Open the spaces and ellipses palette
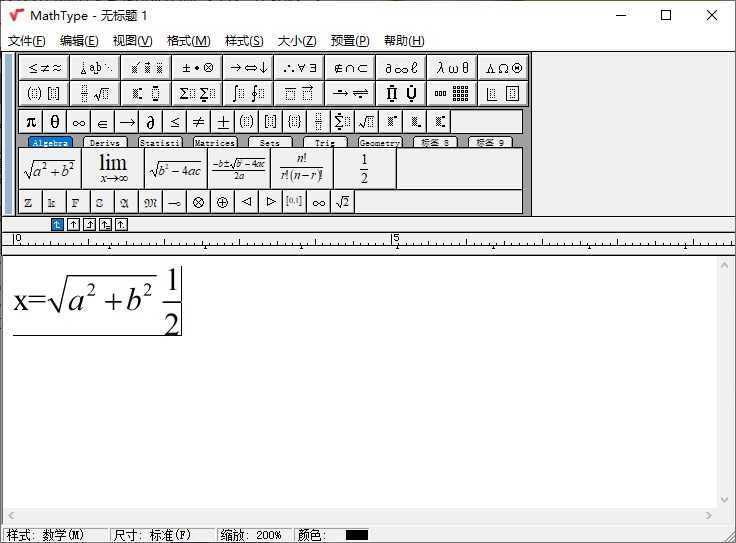 [x=95, y=68]
